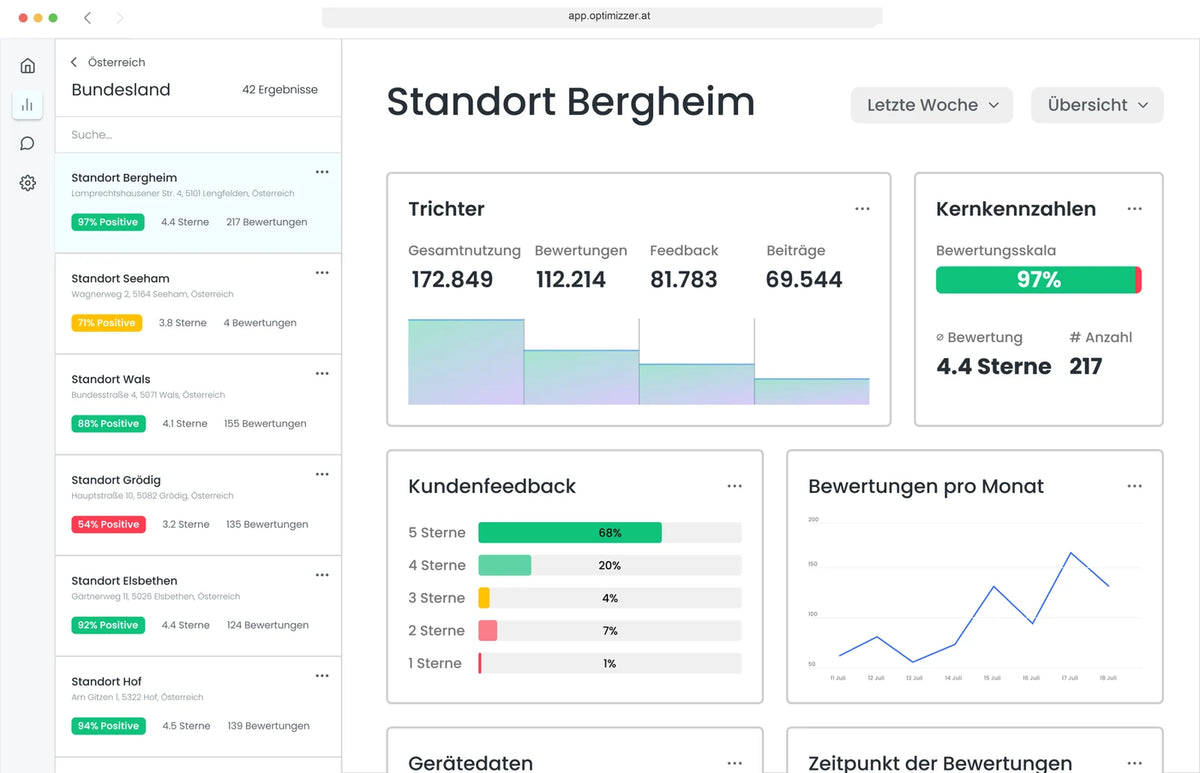
Task: Click the 1 Sterne 1% bar
Action: click(610, 663)
